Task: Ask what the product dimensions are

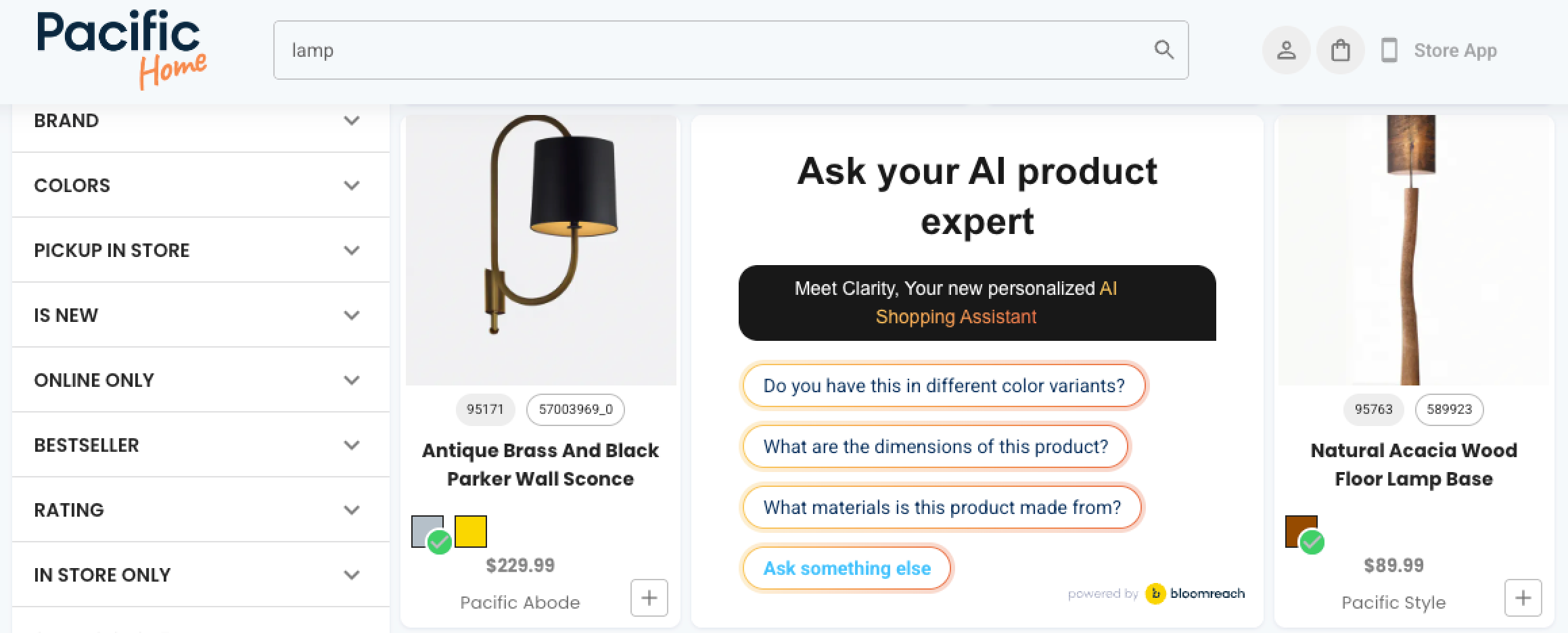Action: pyautogui.click(x=936, y=446)
